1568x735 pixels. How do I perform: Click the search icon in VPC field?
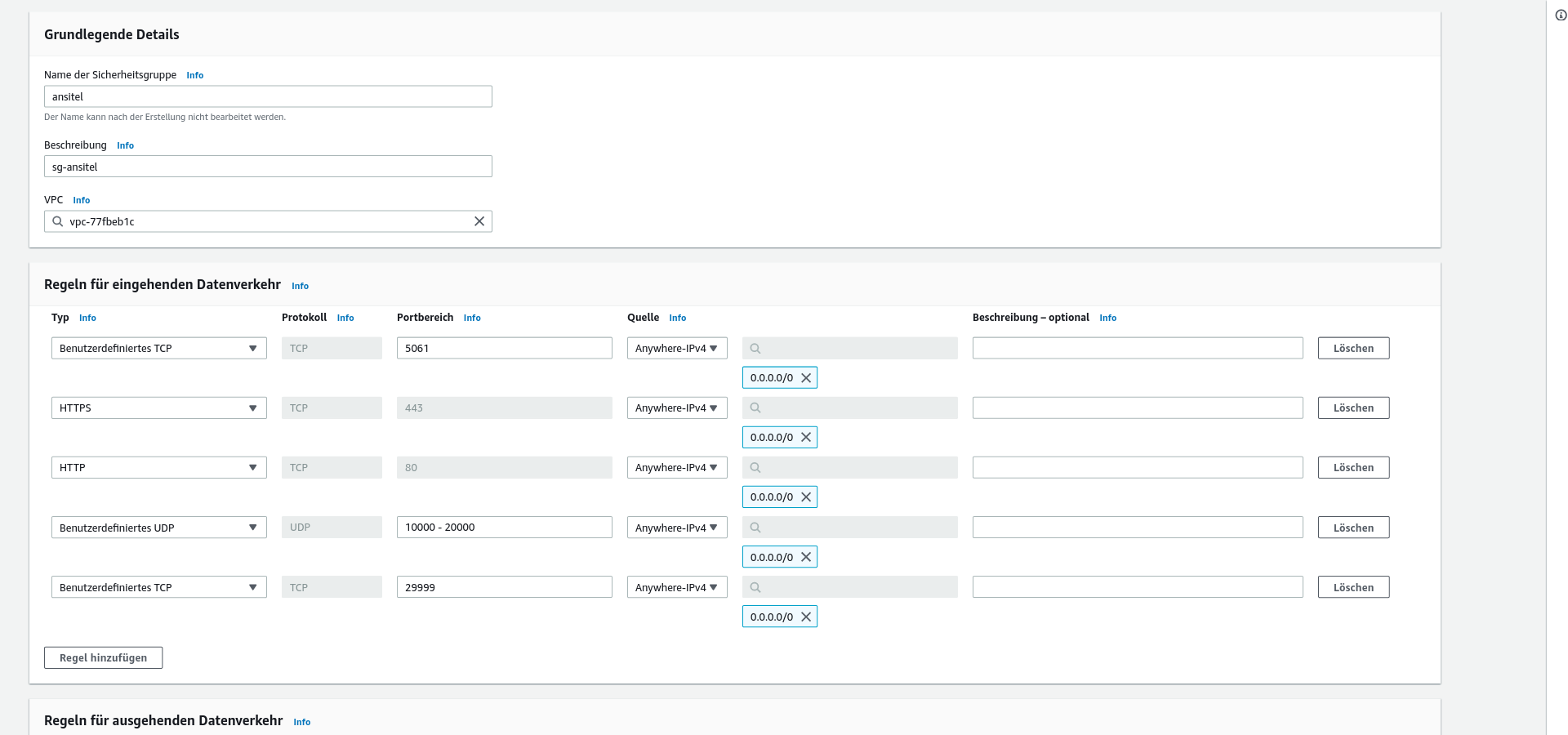point(58,221)
